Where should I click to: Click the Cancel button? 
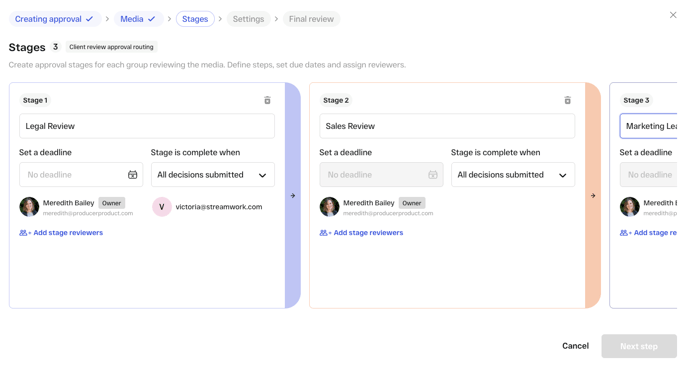coord(575,346)
